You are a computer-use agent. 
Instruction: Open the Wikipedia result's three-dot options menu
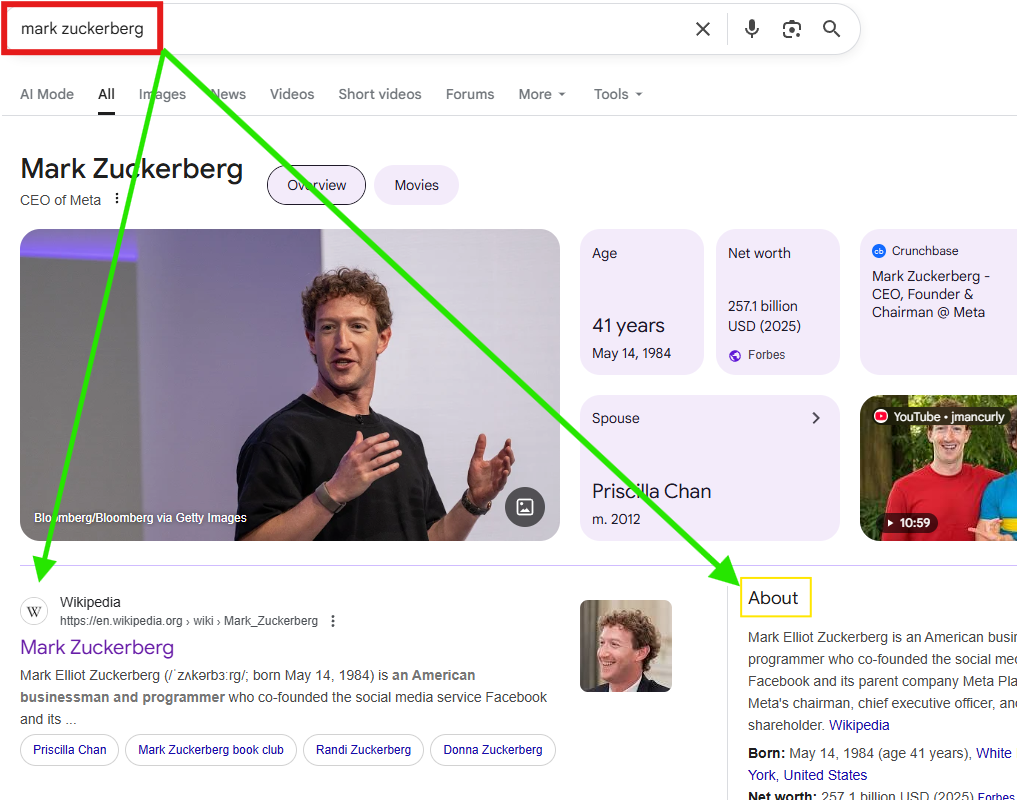tap(332, 620)
